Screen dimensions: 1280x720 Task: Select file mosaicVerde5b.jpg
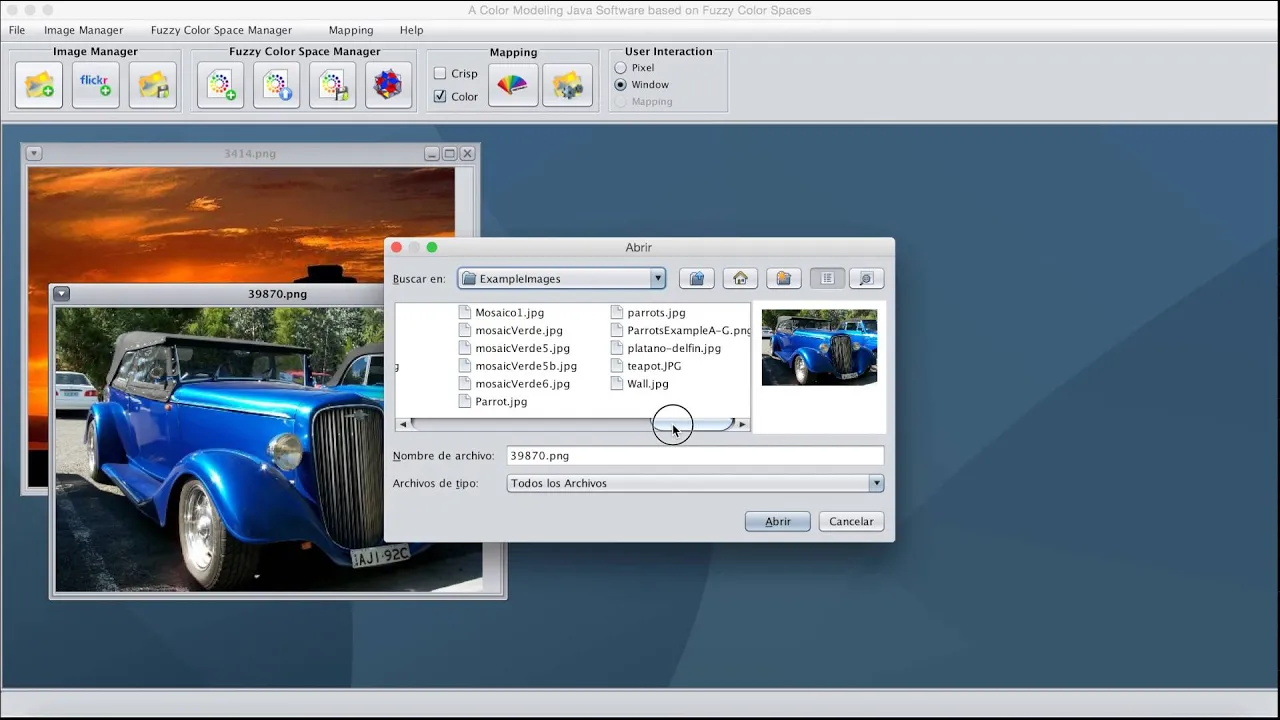tap(518, 366)
